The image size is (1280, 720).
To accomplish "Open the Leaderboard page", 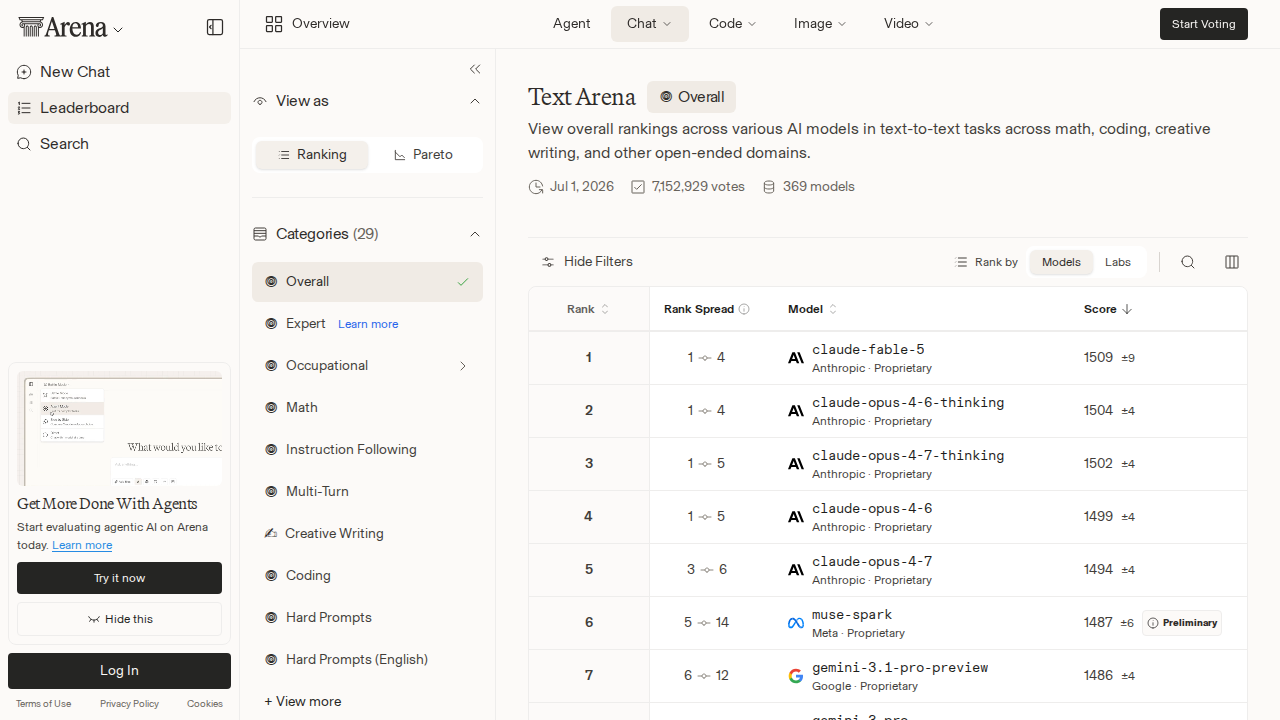I will 119,108.
